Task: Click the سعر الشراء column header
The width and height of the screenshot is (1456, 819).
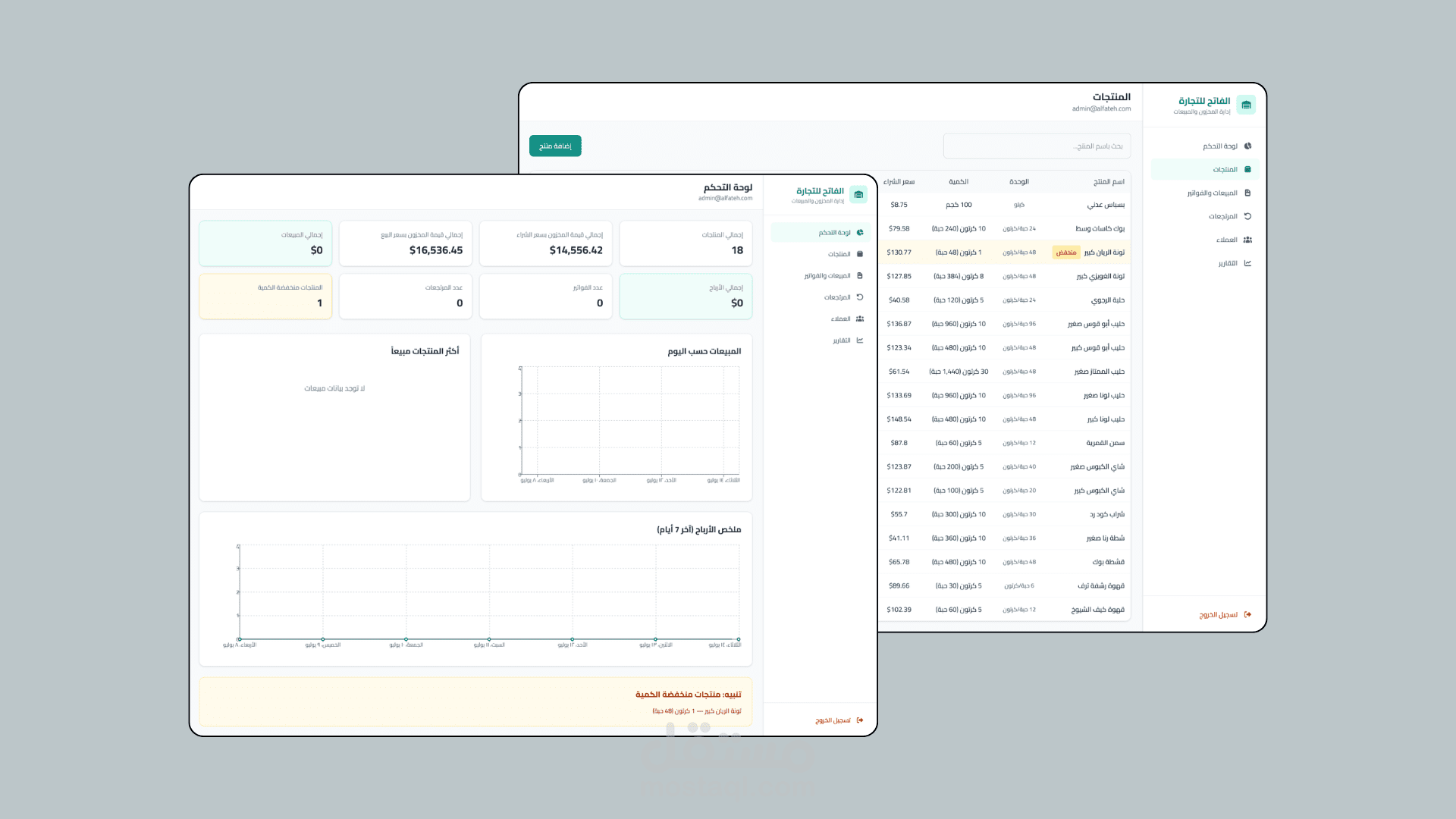Action: pos(899,182)
